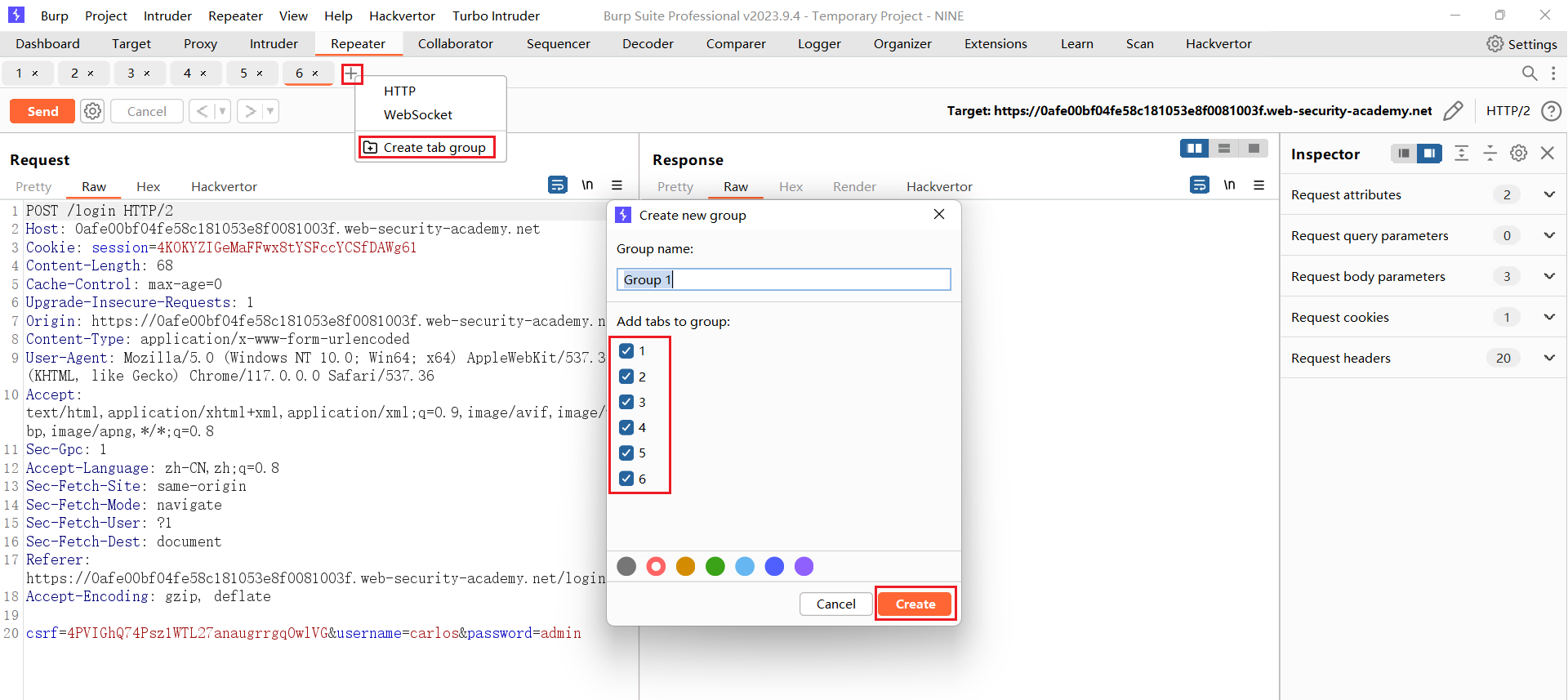The image size is (1568, 700).
Task: Open the Repeater settings gear icon
Action: [x=93, y=111]
